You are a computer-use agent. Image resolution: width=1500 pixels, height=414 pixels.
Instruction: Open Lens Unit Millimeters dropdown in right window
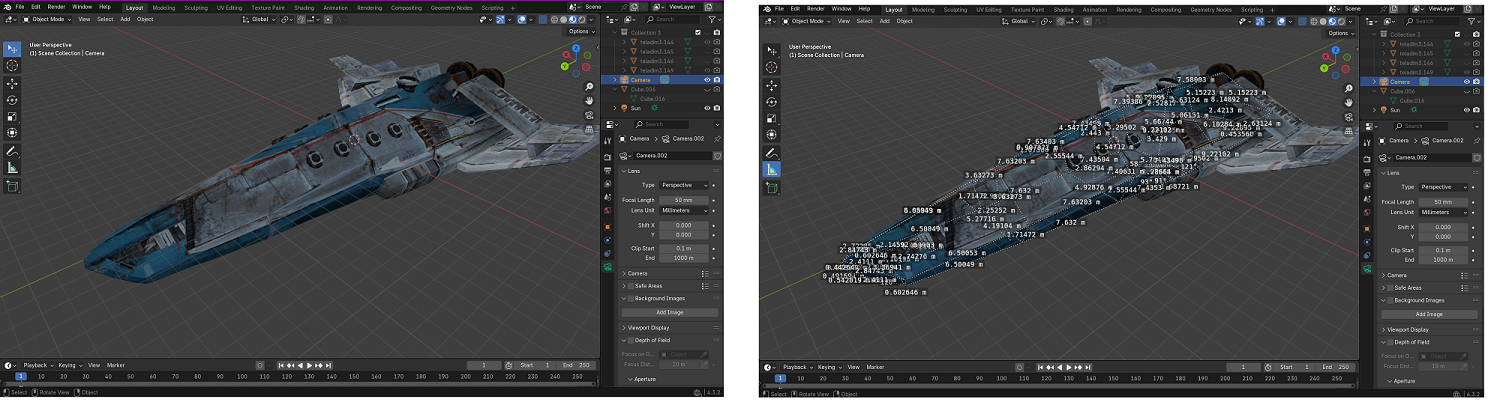pos(1444,212)
